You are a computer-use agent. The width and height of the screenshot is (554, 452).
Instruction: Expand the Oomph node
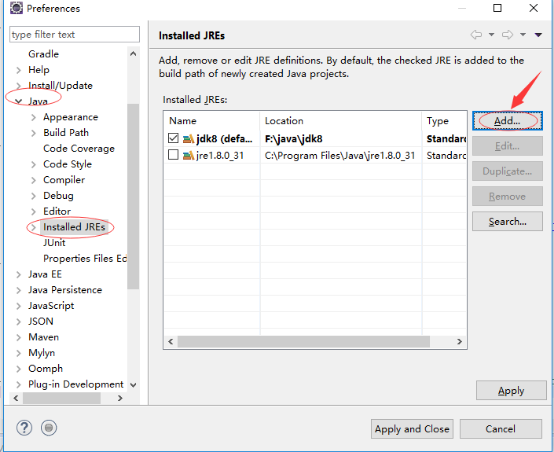click(19, 369)
